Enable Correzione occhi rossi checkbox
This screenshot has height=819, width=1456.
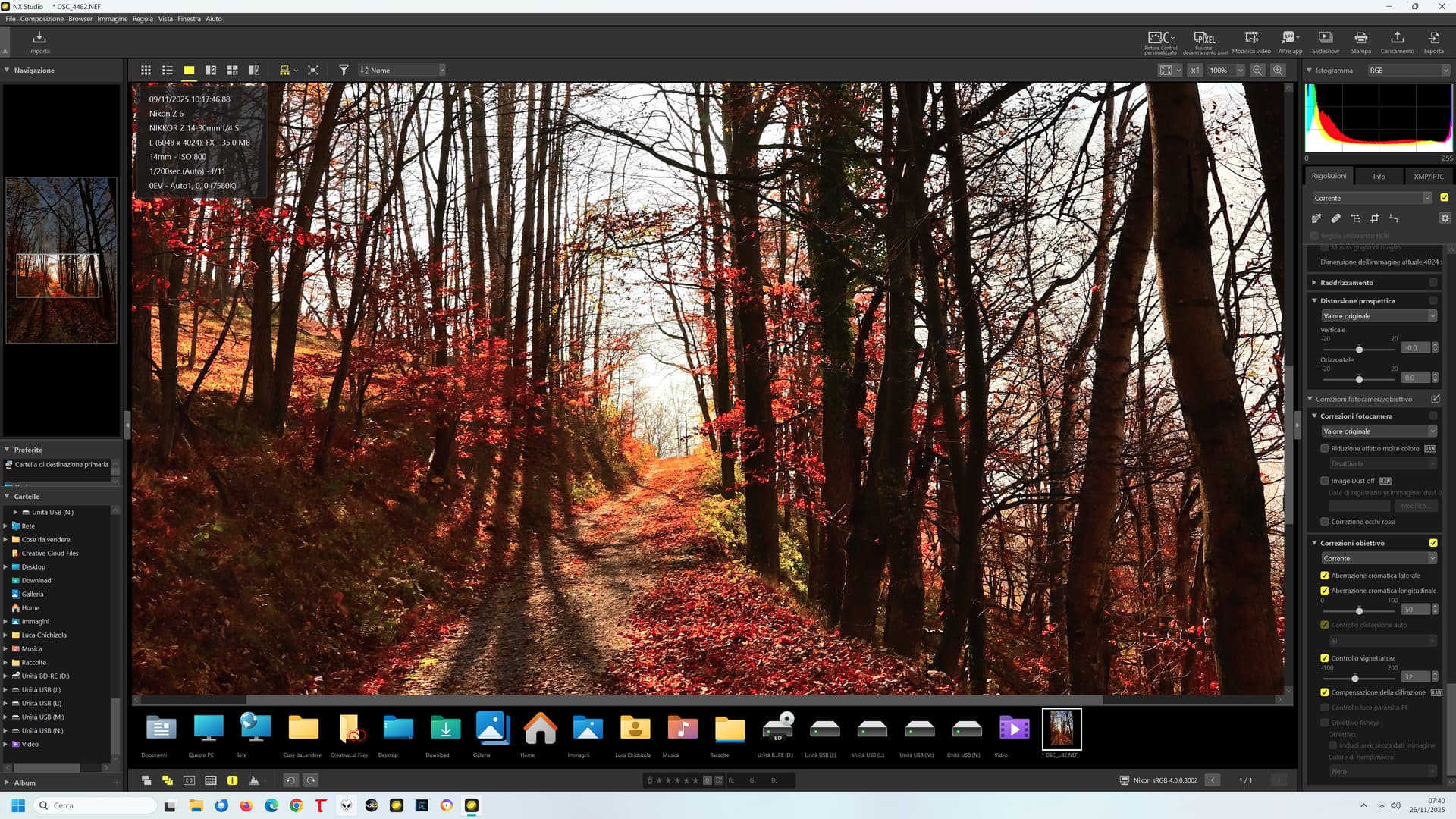click(1325, 522)
